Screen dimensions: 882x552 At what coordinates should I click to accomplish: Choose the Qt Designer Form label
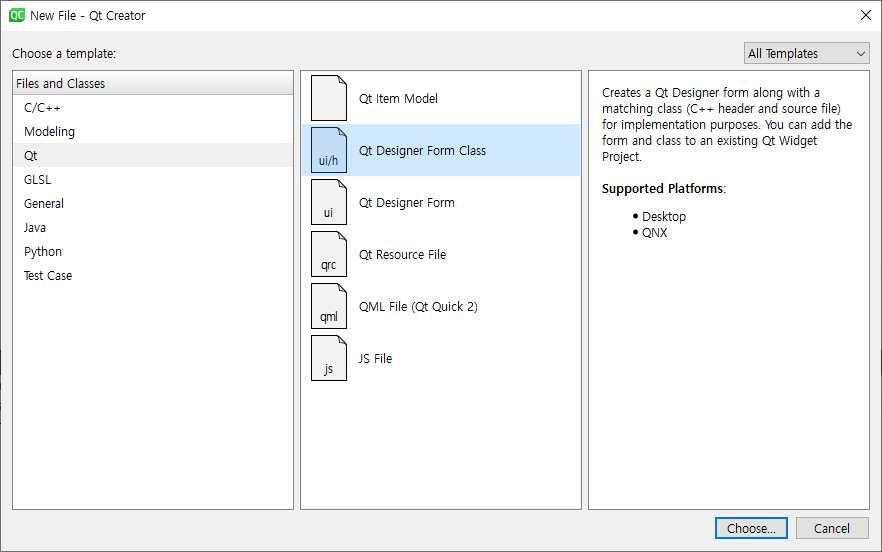click(x=407, y=203)
